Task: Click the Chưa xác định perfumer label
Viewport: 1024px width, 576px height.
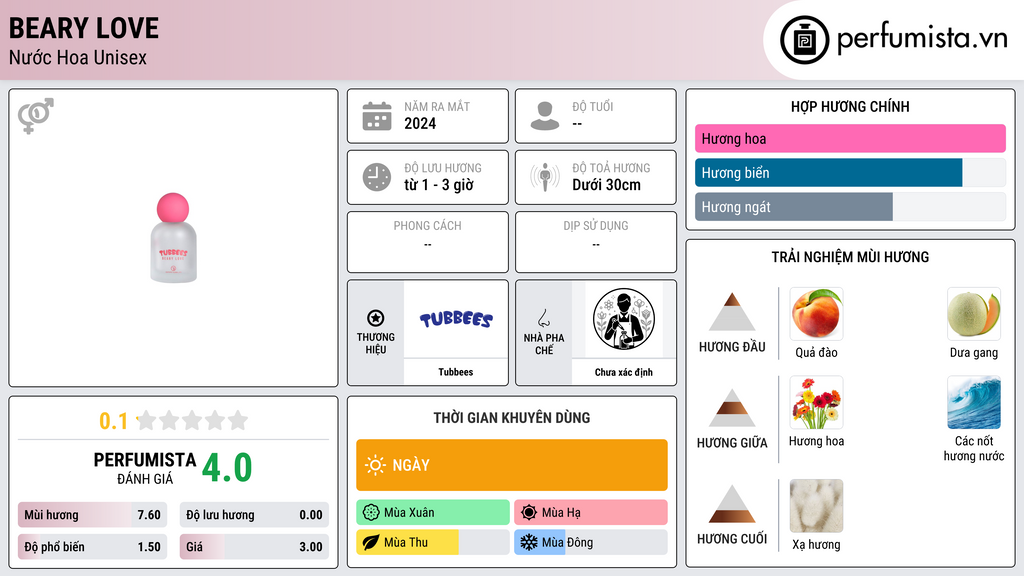Action: pyautogui.click(x=624, y=372)
